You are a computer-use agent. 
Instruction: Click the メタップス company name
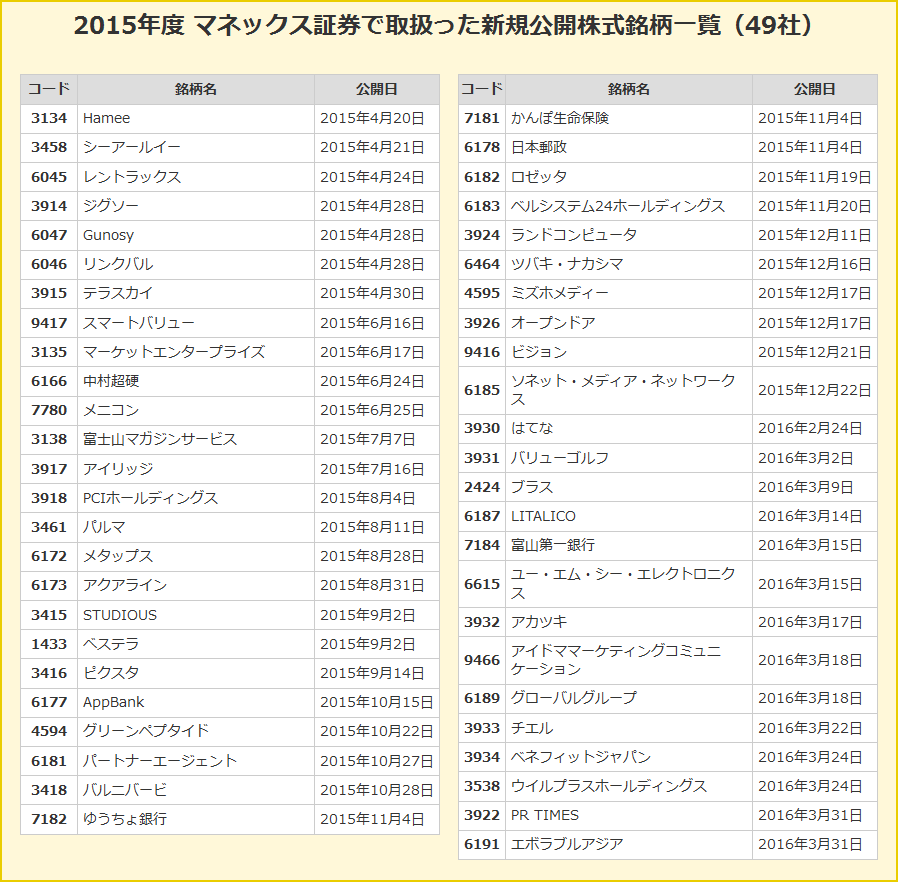tap(118, 556)
